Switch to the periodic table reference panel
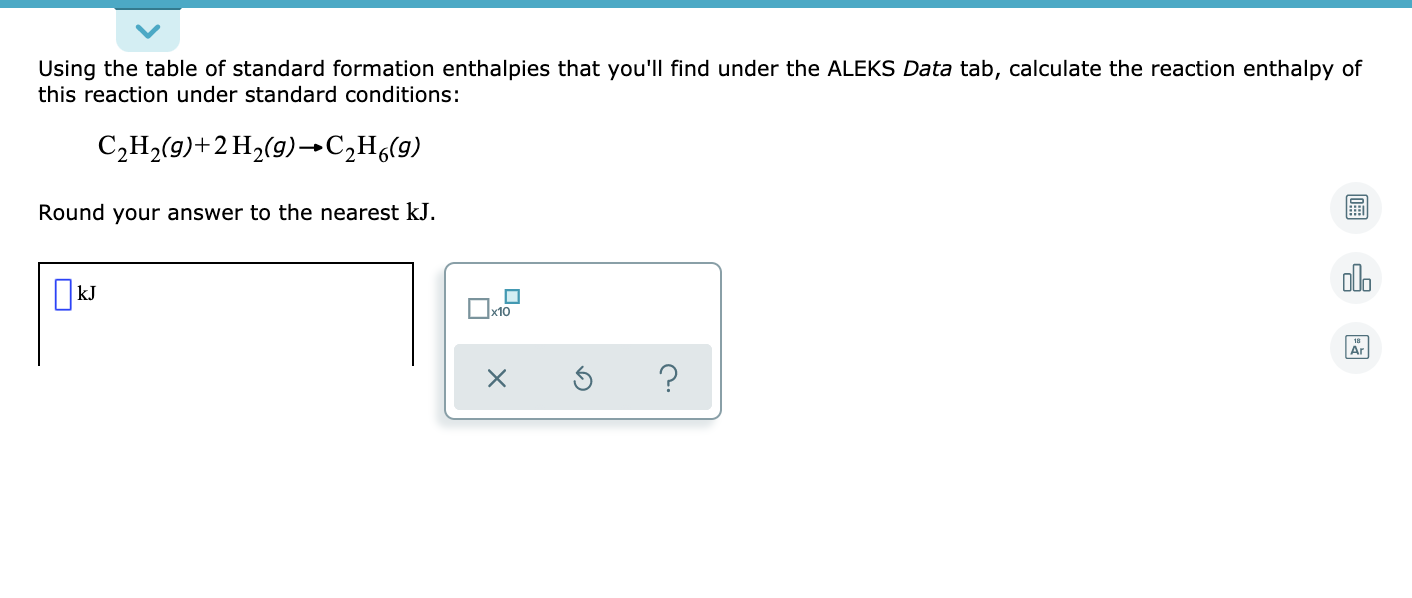The width and height of the screenshot is (1412, 598). [x=1356, y=348]
